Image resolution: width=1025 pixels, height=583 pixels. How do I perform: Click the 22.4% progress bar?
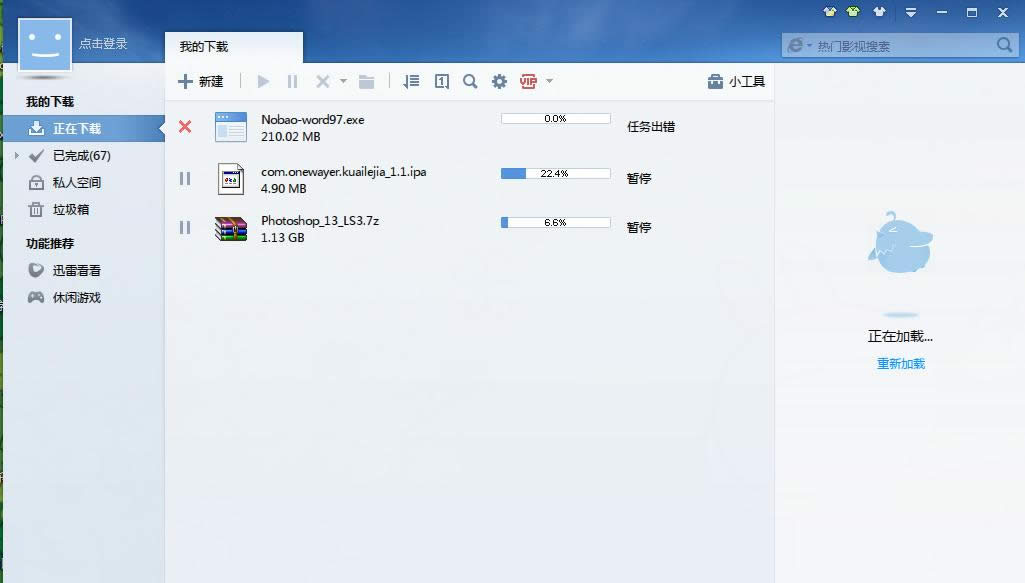tap(556, 173)
